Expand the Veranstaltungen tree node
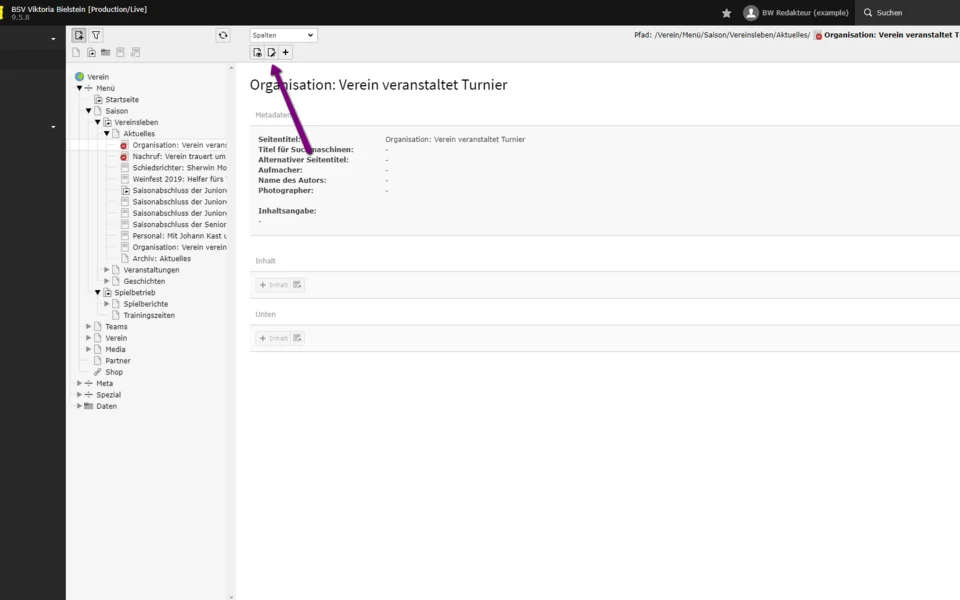This screenshot has height=600, width=960. (107, 270)
